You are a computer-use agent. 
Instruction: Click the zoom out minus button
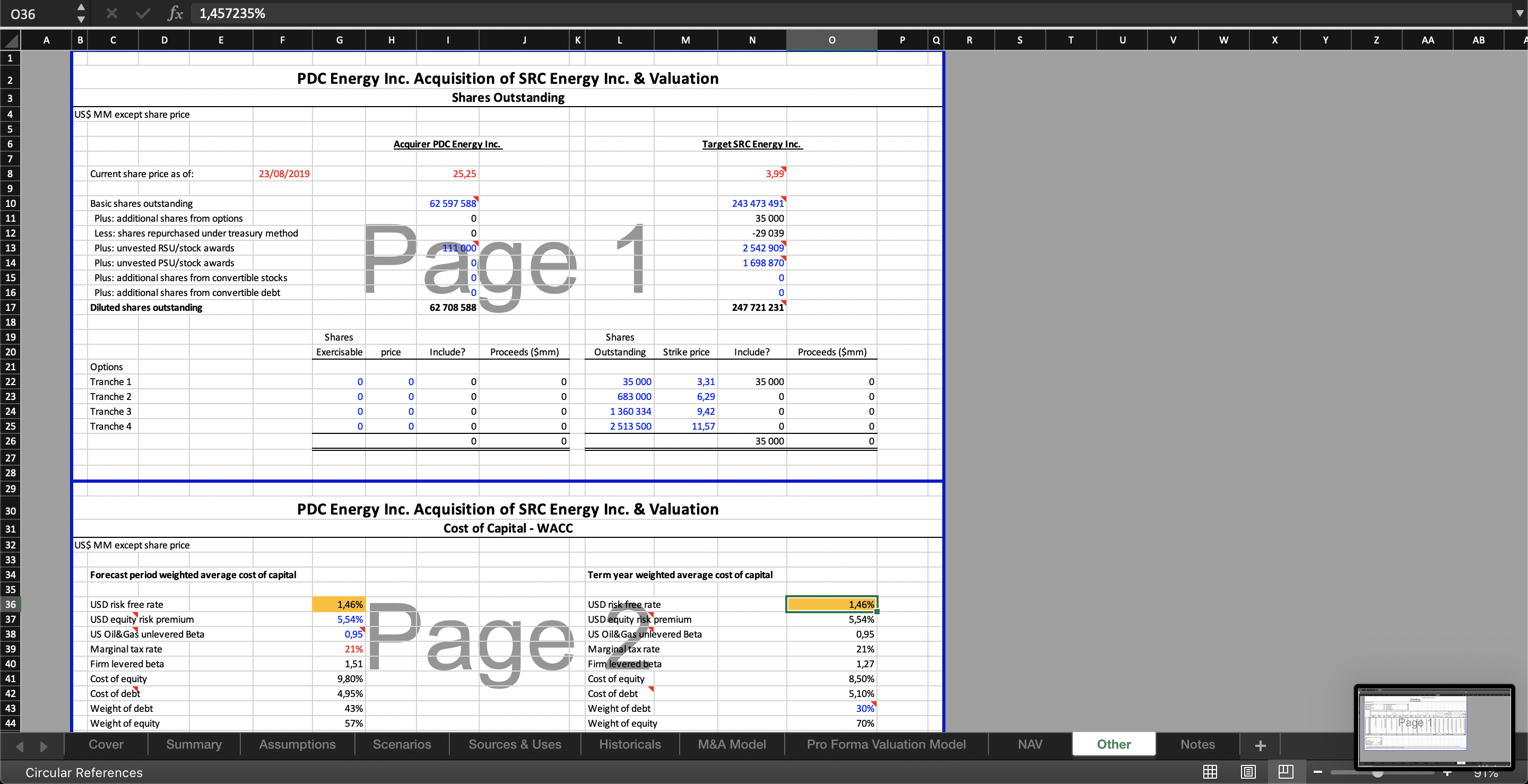pos(1318,772)
